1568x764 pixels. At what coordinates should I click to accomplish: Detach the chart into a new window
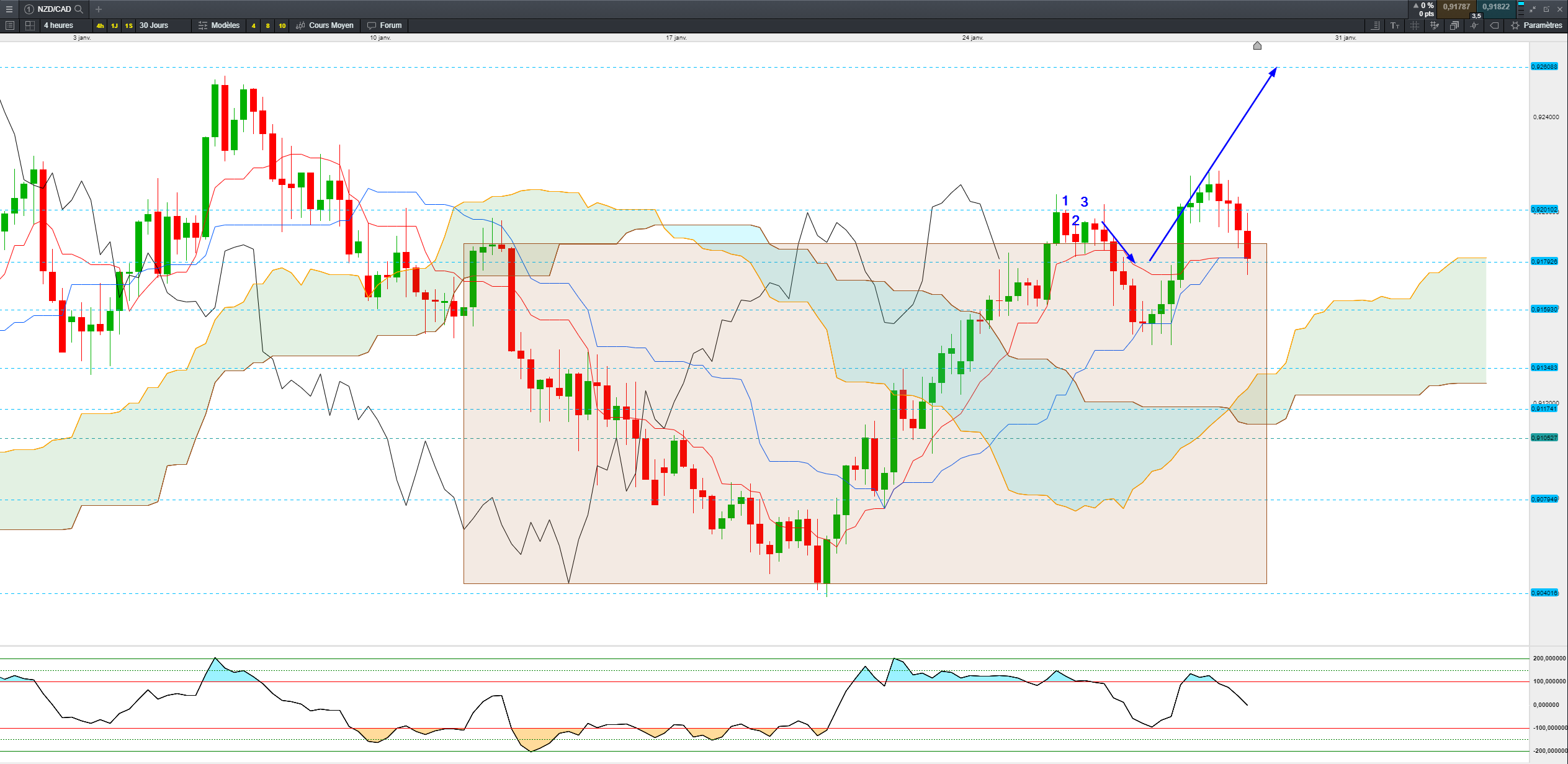click(1546, 9)
